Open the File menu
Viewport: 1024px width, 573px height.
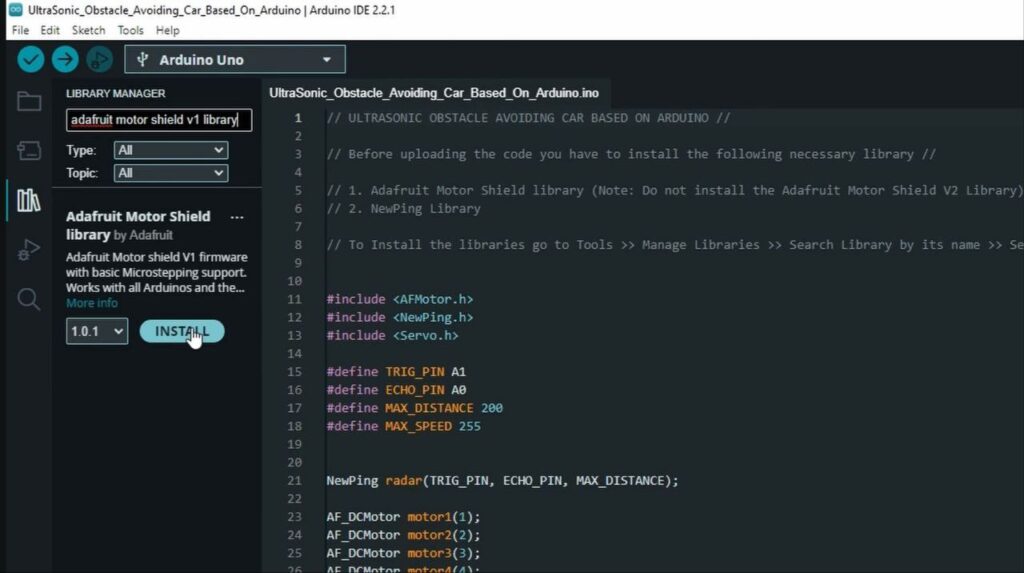pyautogui.click(x=20, y=30)
